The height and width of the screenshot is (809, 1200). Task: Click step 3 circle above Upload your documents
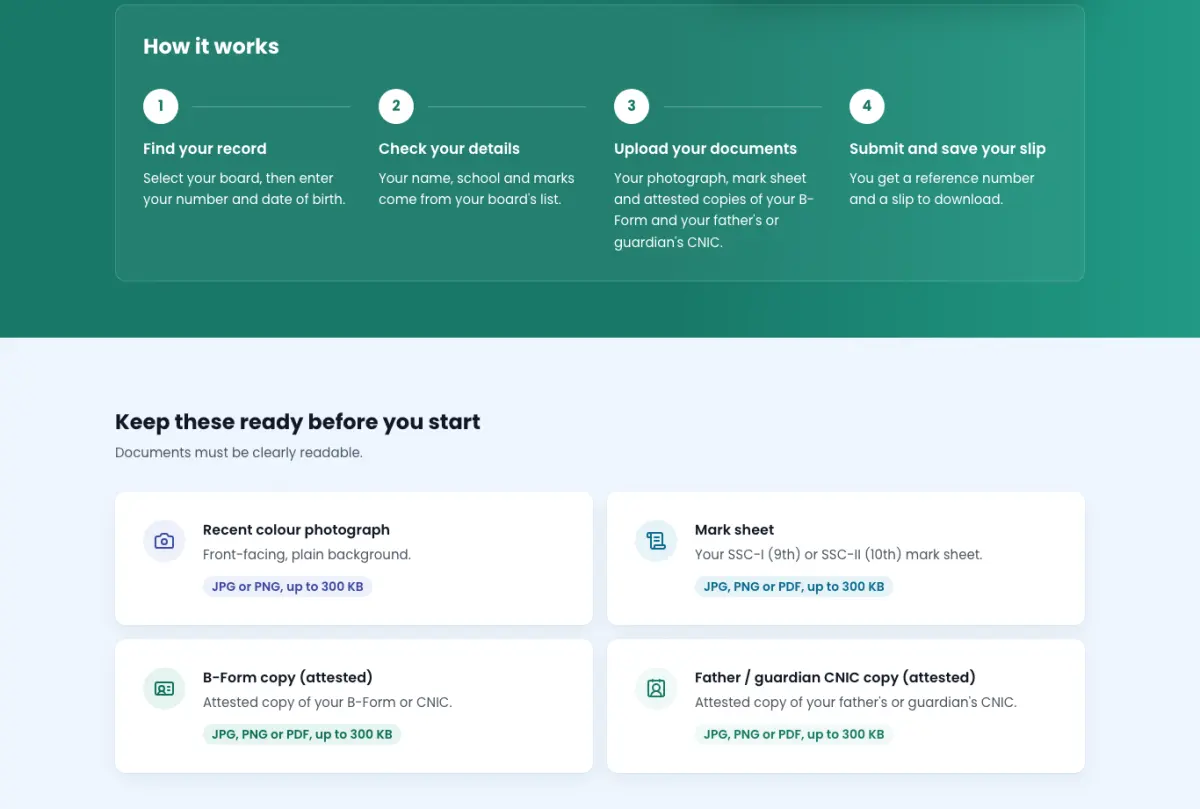point(631,106)
